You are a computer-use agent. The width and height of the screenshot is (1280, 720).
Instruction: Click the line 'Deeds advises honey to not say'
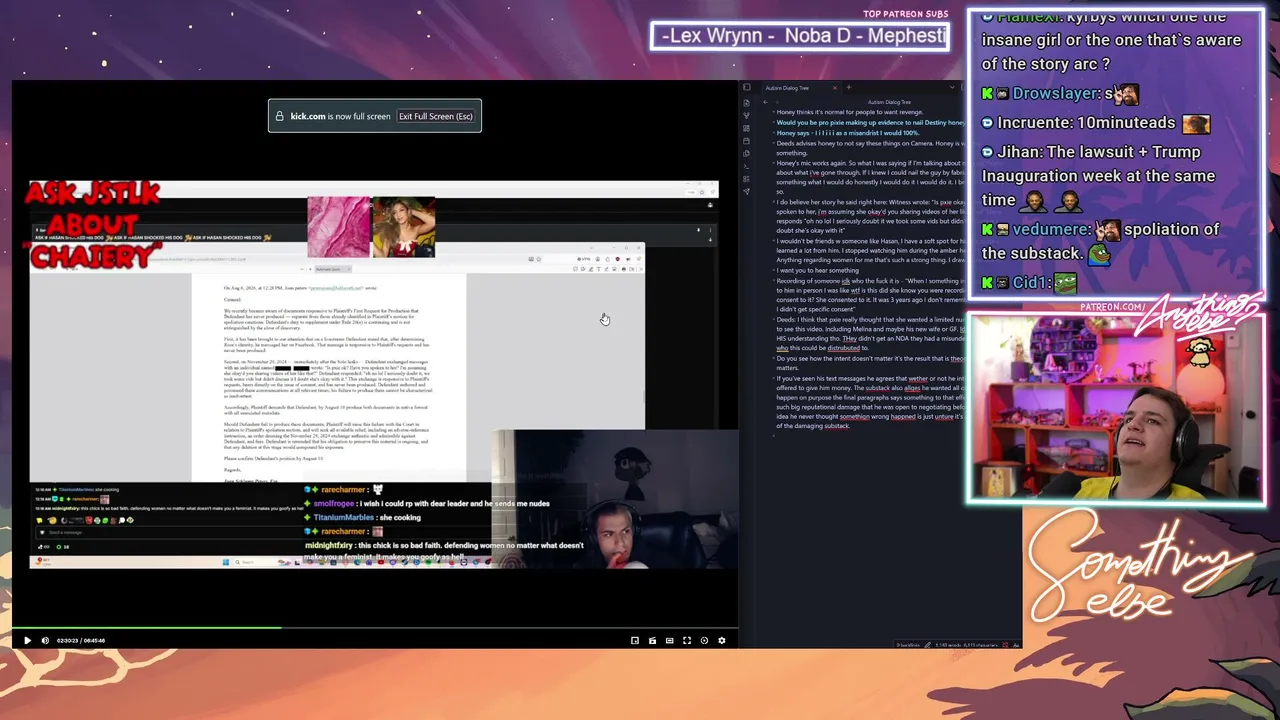click(x=870, y=149)
